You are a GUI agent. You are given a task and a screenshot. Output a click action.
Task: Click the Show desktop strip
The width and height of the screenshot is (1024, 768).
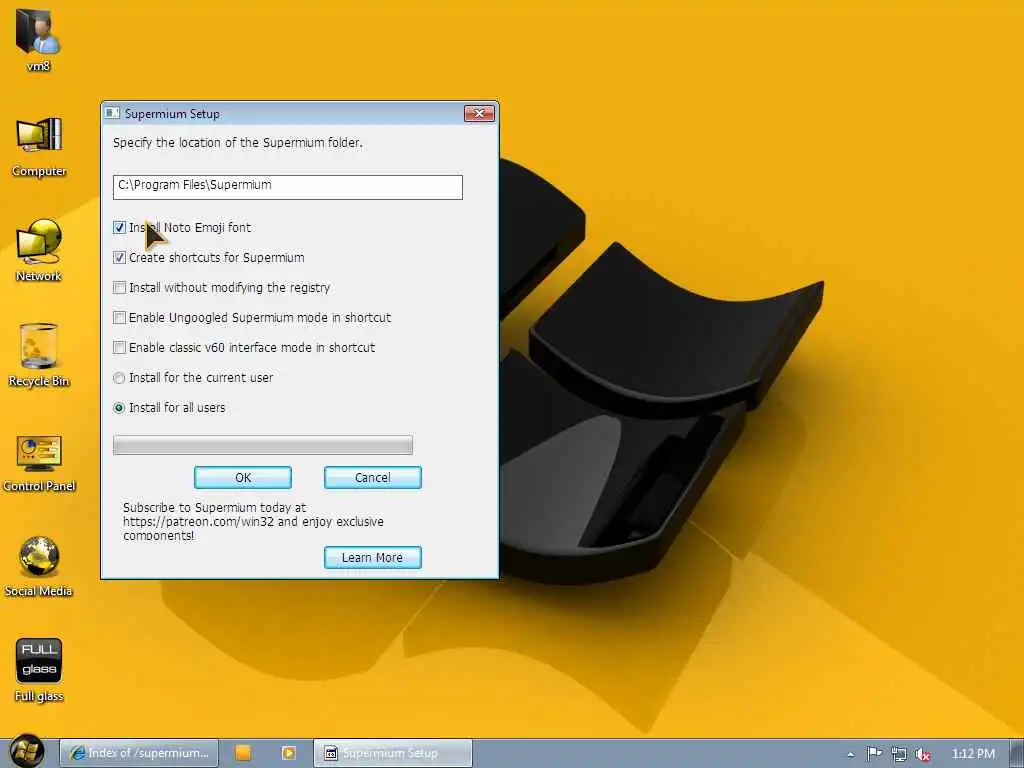pyautogui.click(x=1017, y=753)
